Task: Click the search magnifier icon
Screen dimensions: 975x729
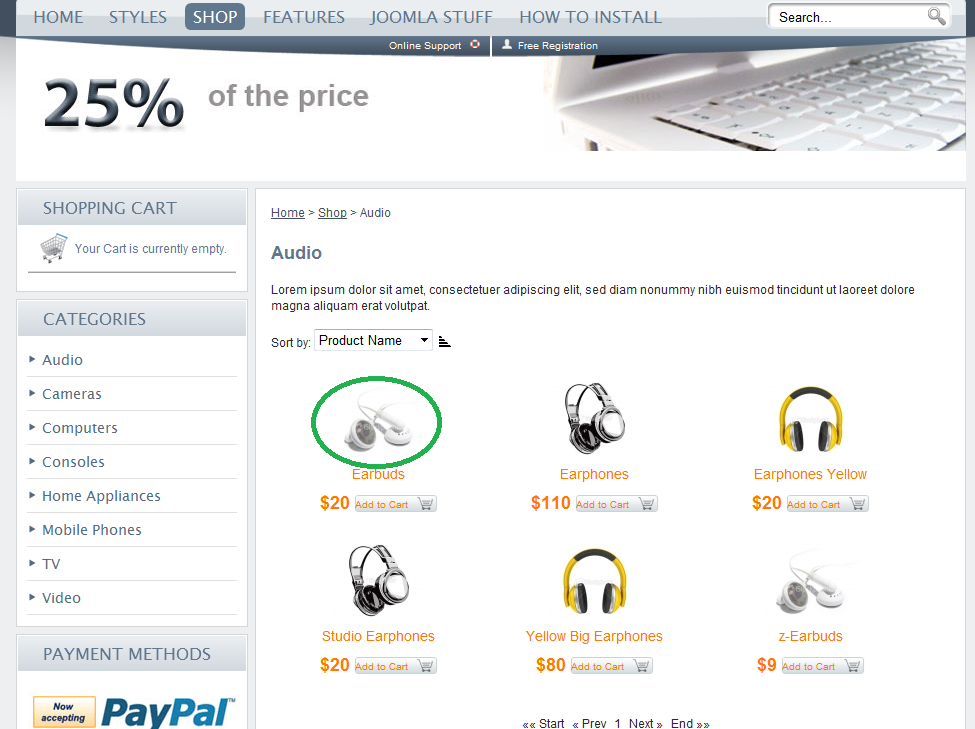Action: (x=936, y=16)
